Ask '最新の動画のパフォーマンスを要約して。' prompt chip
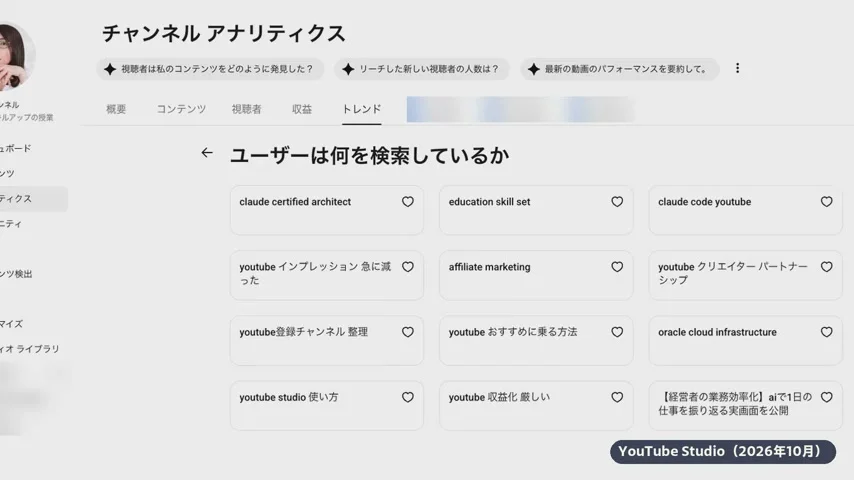Image resolution: width=854 pixels, height=480 pixels. coord(619,69)
